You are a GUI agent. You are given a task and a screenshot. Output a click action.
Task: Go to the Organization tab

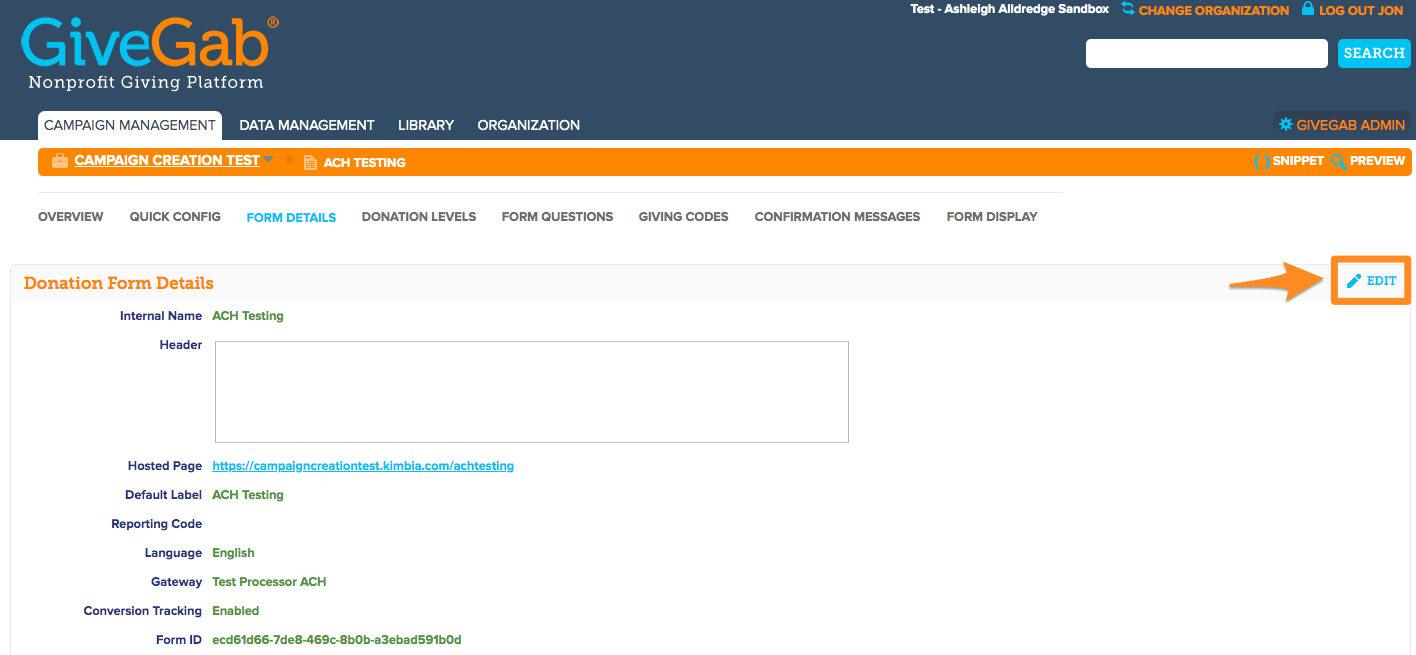tap(529, 125)
